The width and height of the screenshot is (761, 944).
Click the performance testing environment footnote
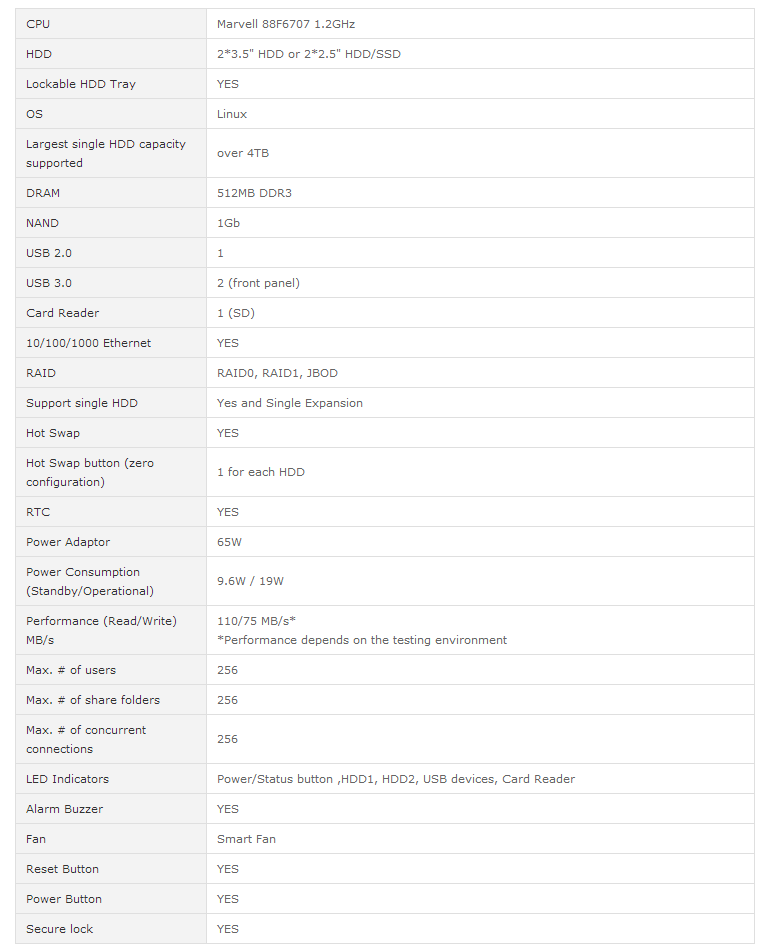[362, 640]
